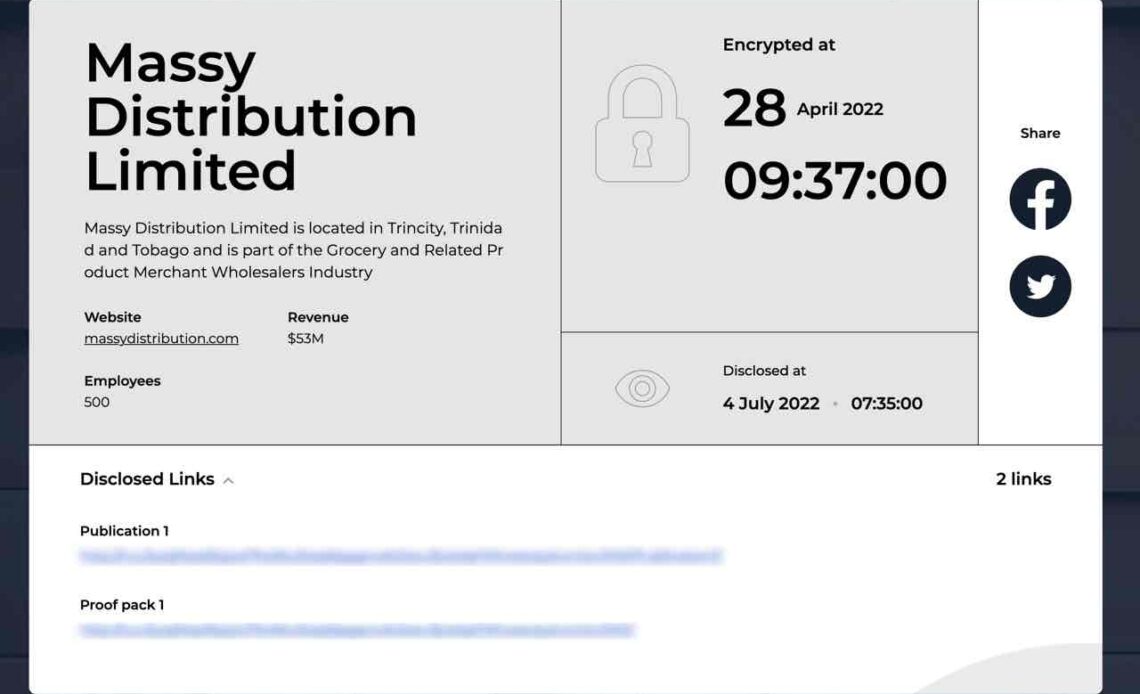Viewport: 1140px width, 694px height.
Task: Click the padlock encryption icon
Action: click(642, 124)
